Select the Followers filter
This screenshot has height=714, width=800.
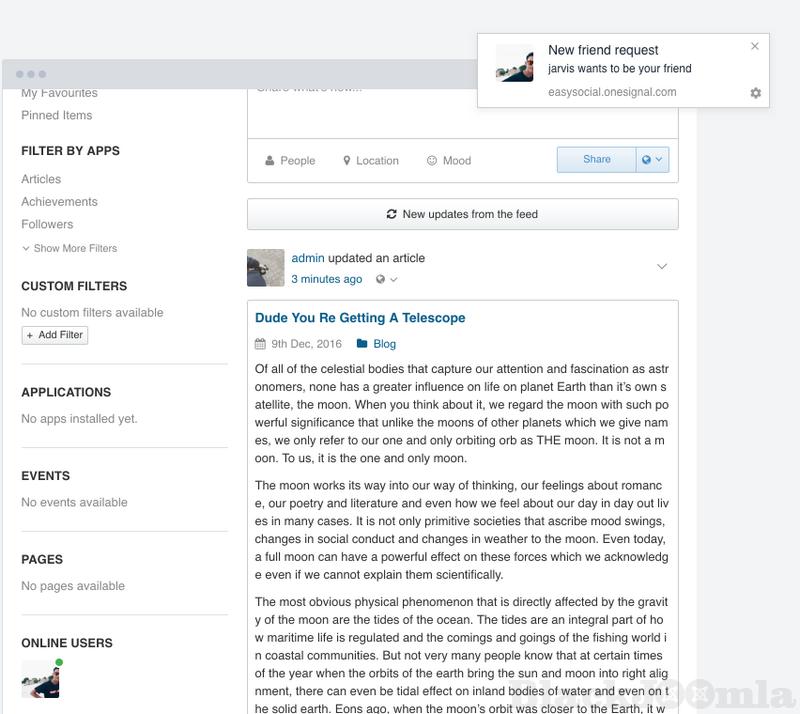pyautogui.click(x=47, y=224)
